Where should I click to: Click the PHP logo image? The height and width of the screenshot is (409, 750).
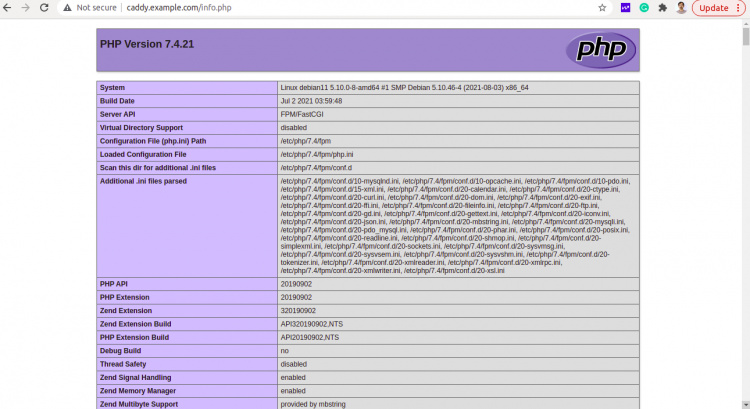(600, 50)
